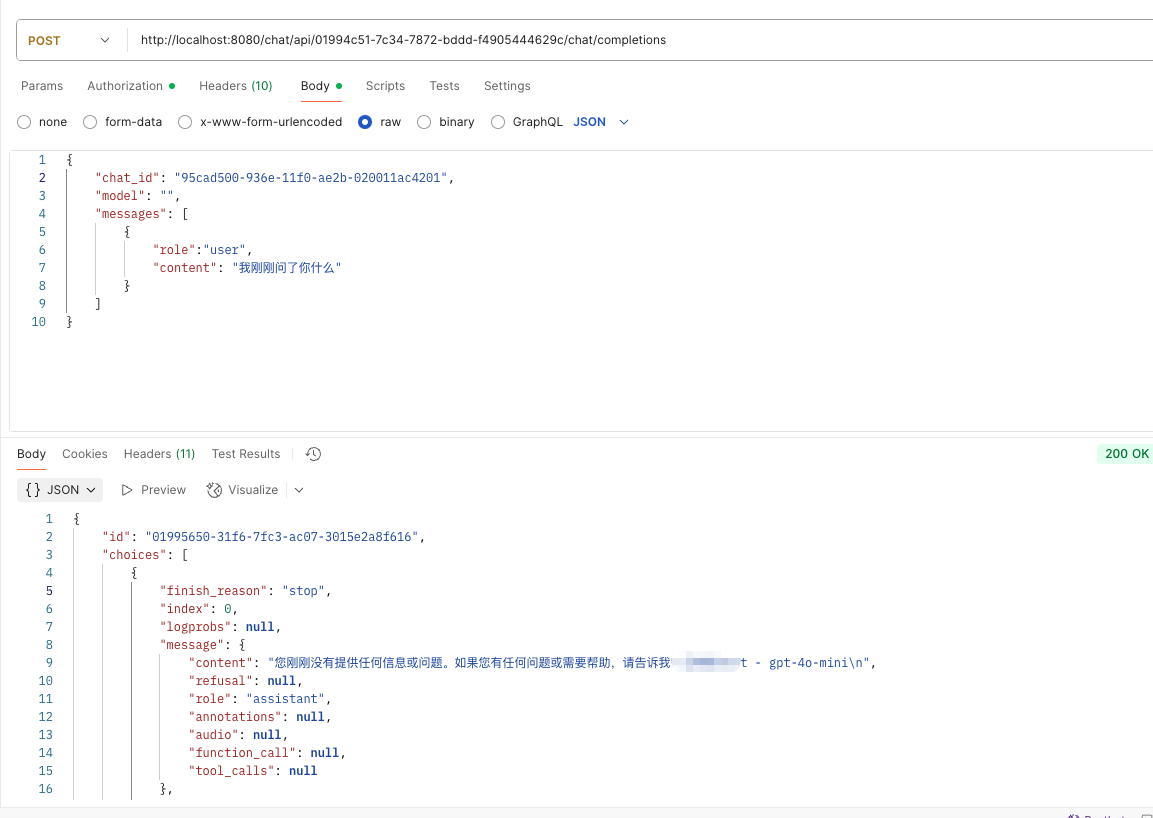
Task: Open the POST method dropdown
Action: point(69,40)
